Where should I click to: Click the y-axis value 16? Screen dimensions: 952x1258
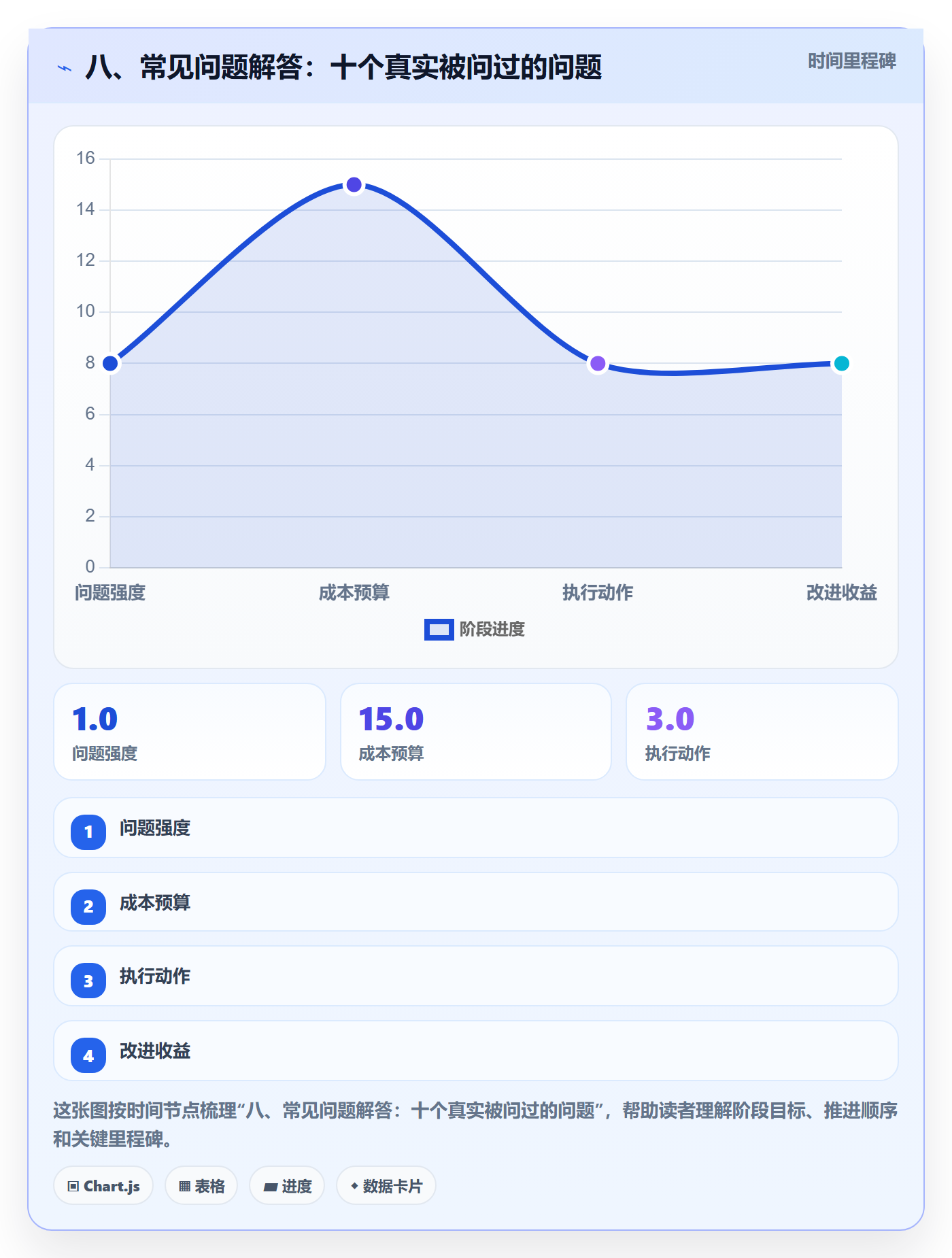tap(86, 158)
